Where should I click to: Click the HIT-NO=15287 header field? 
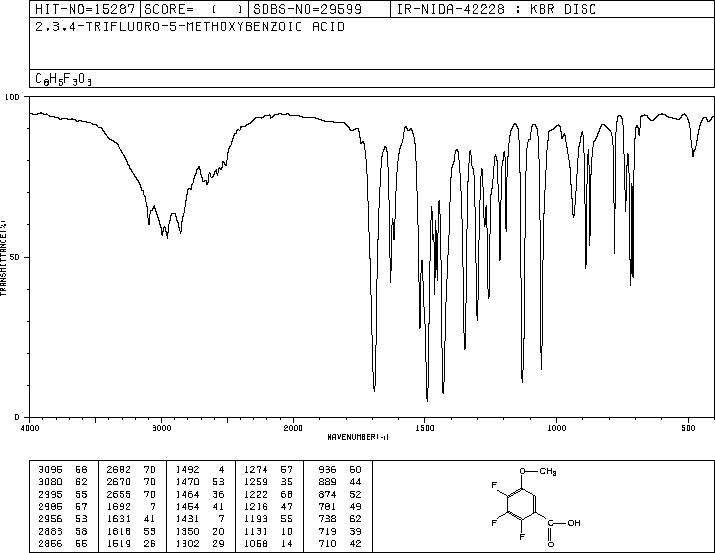coord(85,9)
